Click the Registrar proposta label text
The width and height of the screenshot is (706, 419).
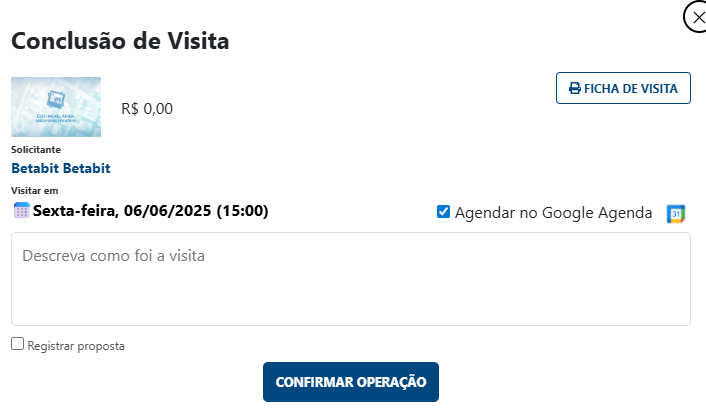coord(77,346)
